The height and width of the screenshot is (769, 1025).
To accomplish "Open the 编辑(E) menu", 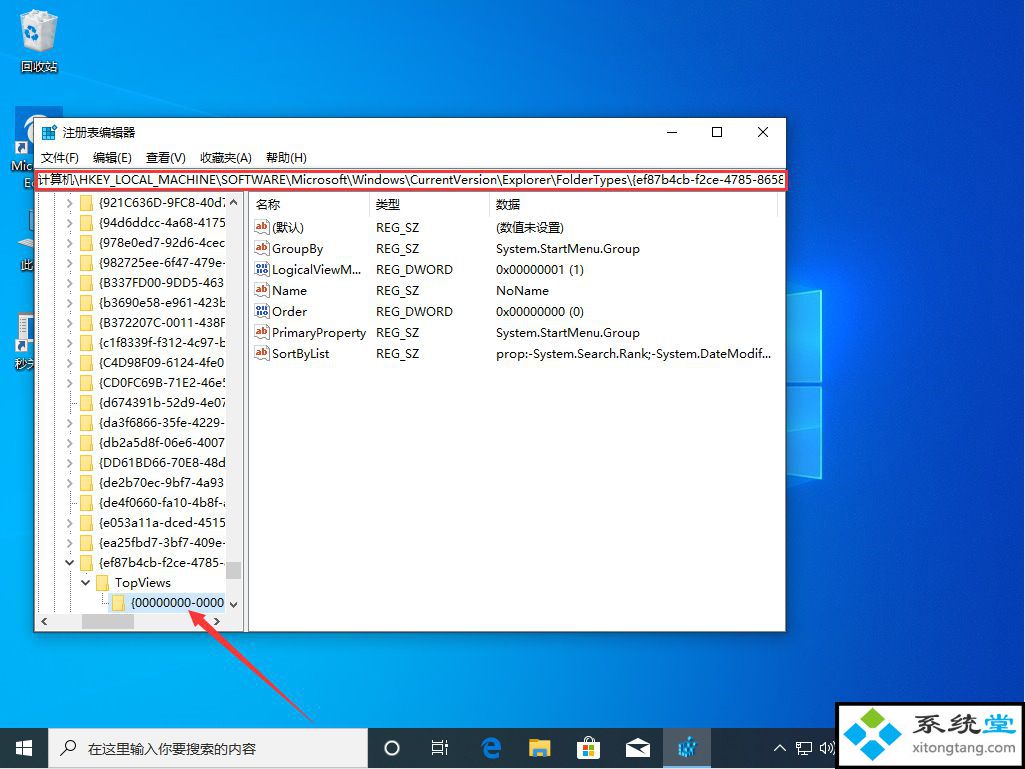I will tap(112, 158).
